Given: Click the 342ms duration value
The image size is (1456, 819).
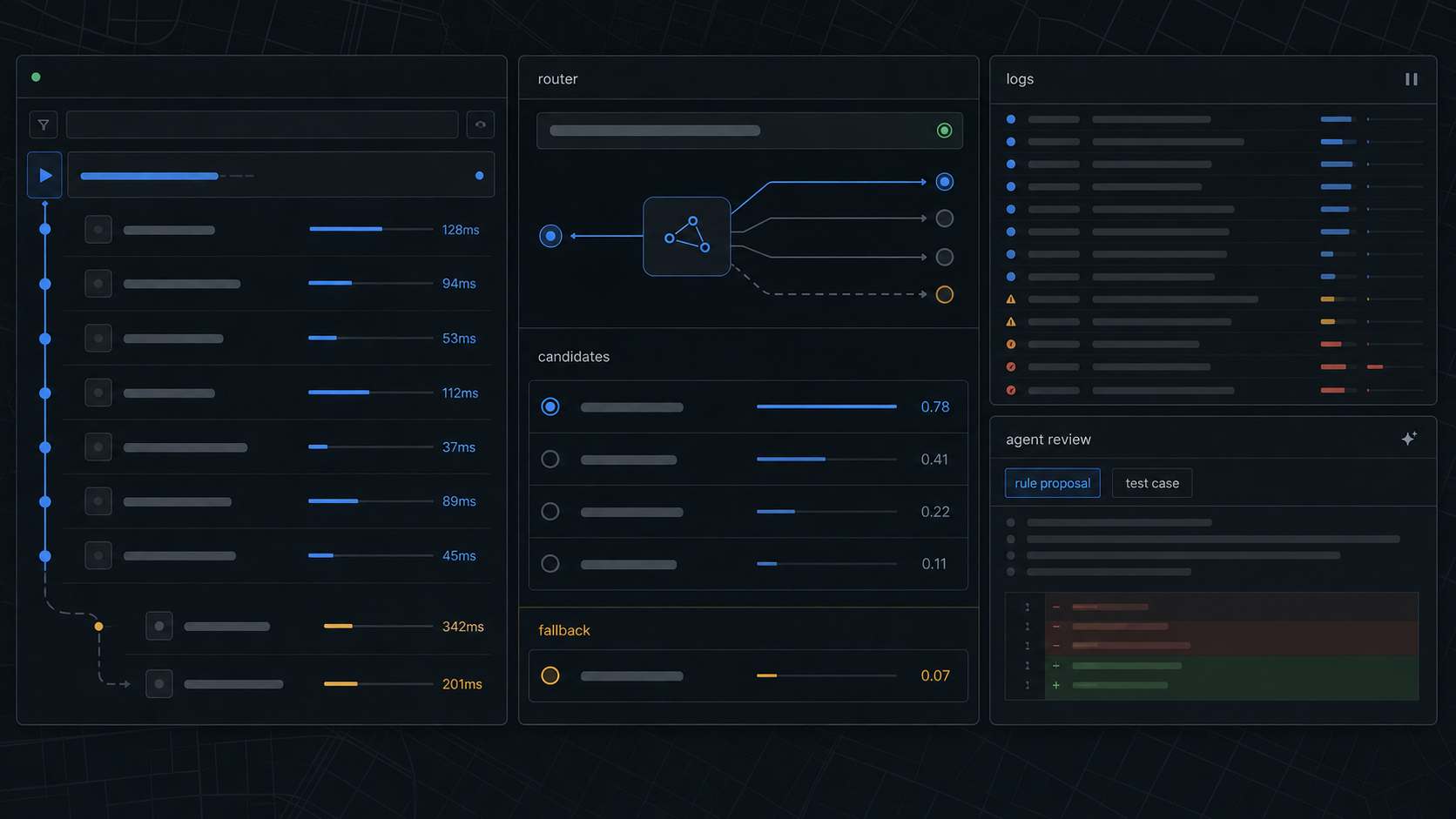Looking at the screenshot, I should (463, 627).
